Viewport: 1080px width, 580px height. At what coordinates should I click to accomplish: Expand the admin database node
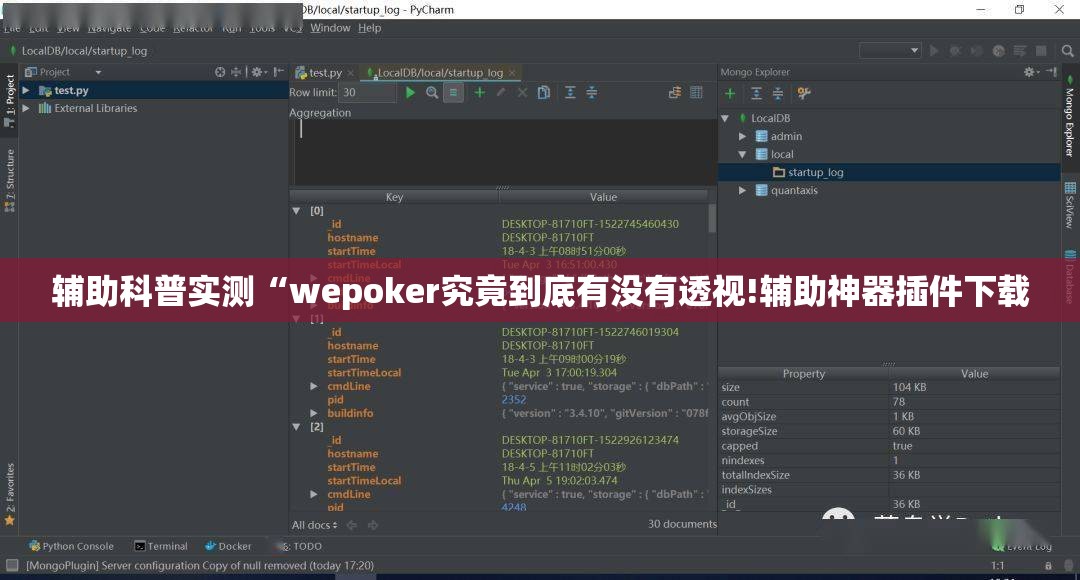pos(742,136)
